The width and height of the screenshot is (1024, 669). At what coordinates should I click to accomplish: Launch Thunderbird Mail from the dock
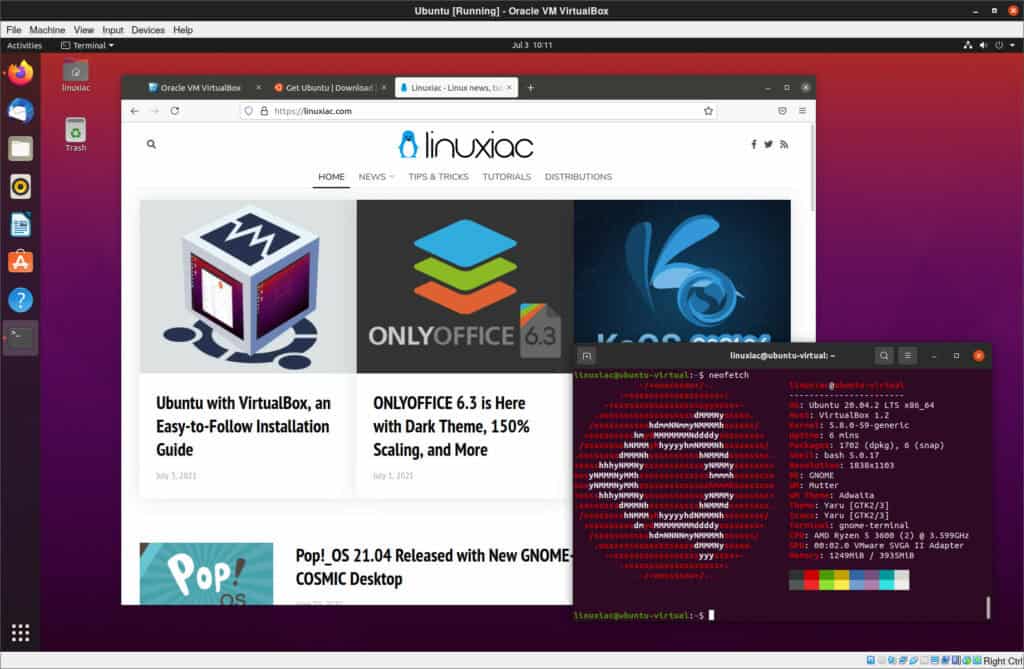pos(20,110)
